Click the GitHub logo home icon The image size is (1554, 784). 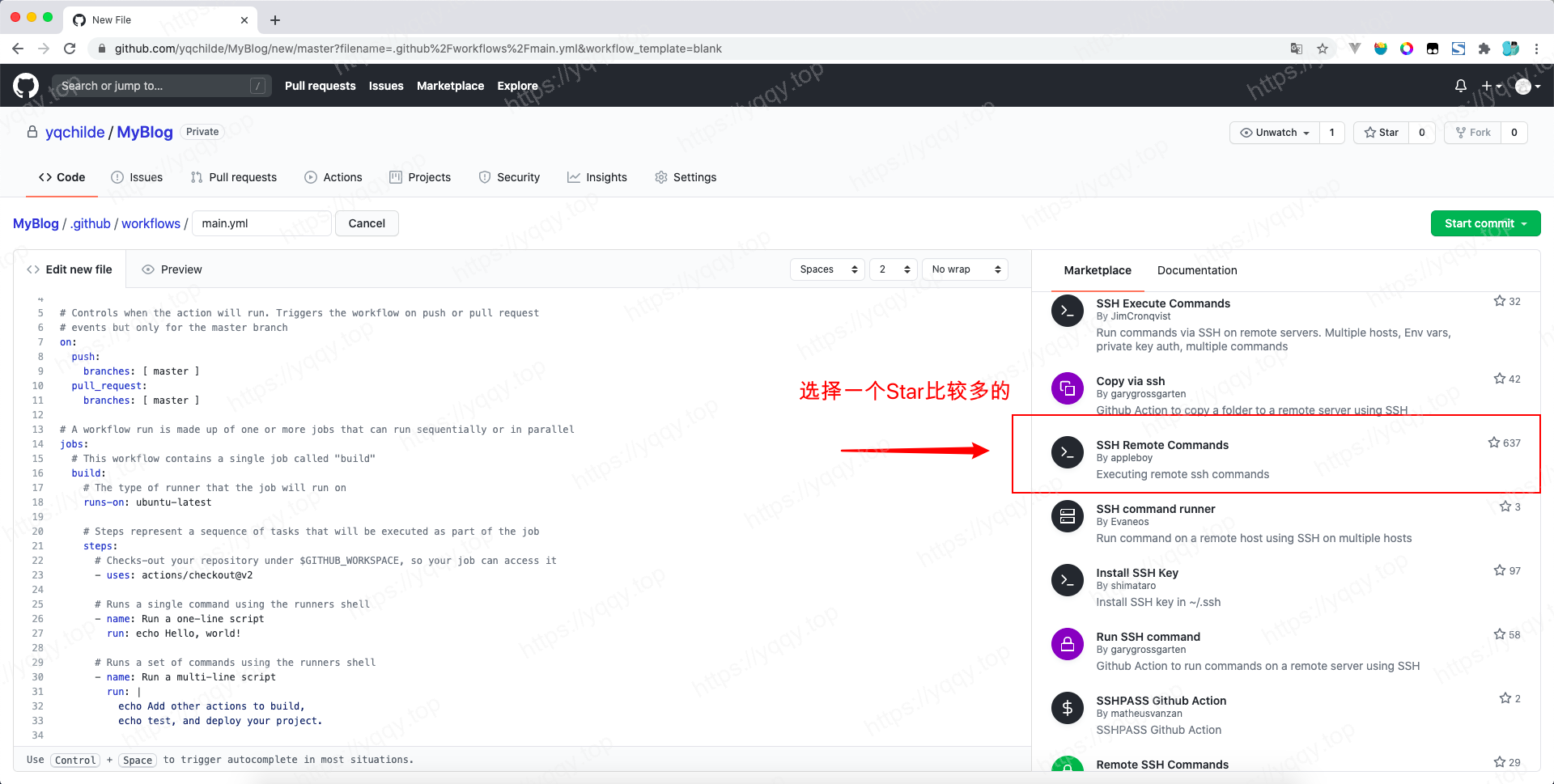tap(26, 86)
